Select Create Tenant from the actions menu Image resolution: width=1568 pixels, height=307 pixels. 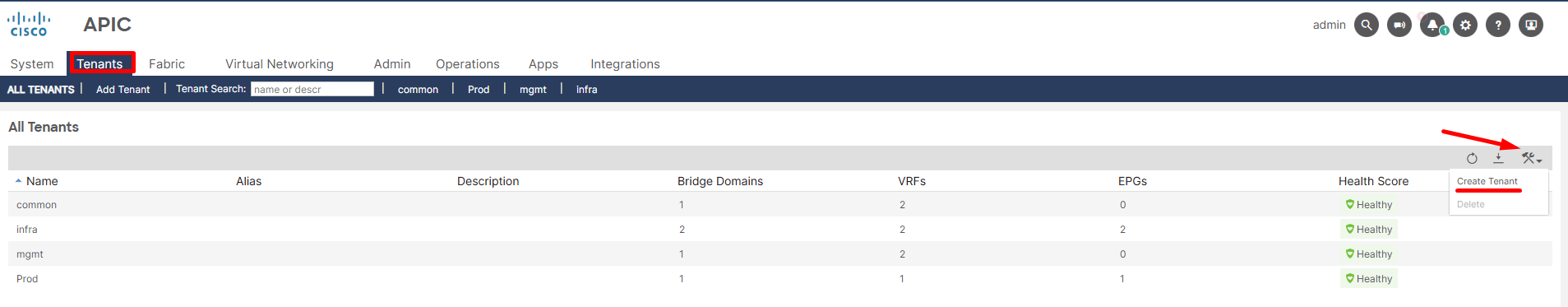pyautogui.click(x=1487, y=181)
